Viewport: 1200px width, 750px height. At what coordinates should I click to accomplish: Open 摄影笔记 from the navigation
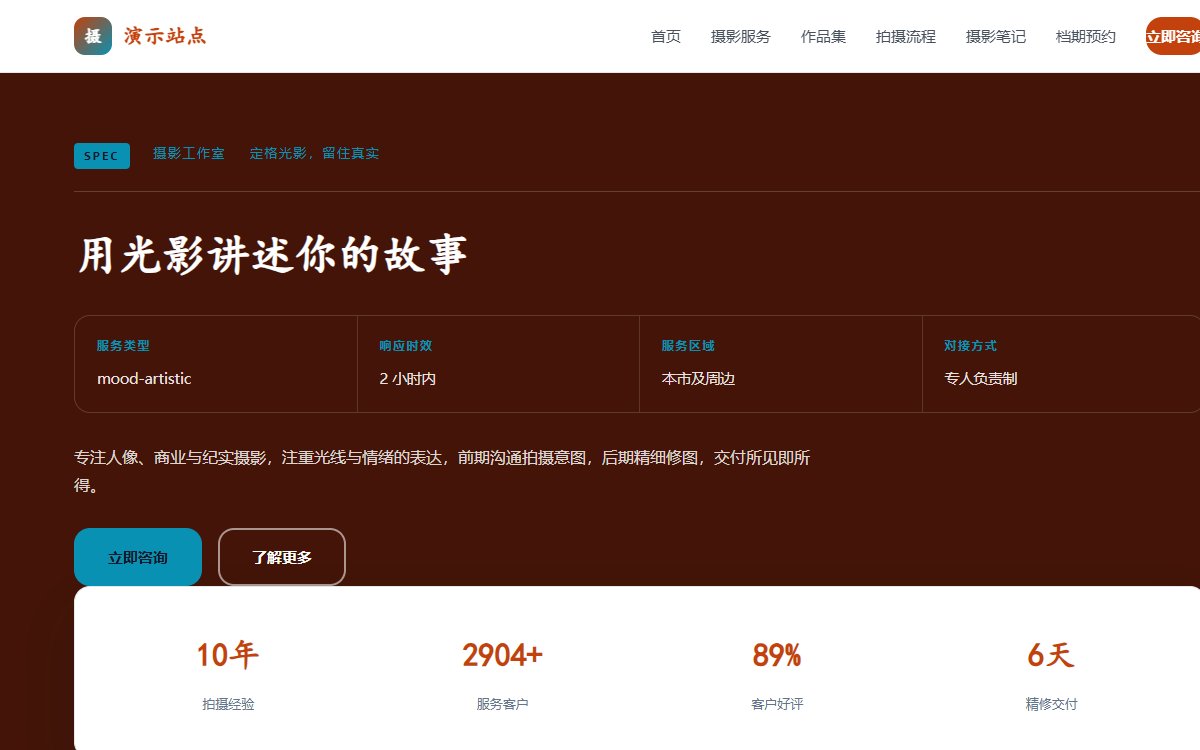coord(996,37)
